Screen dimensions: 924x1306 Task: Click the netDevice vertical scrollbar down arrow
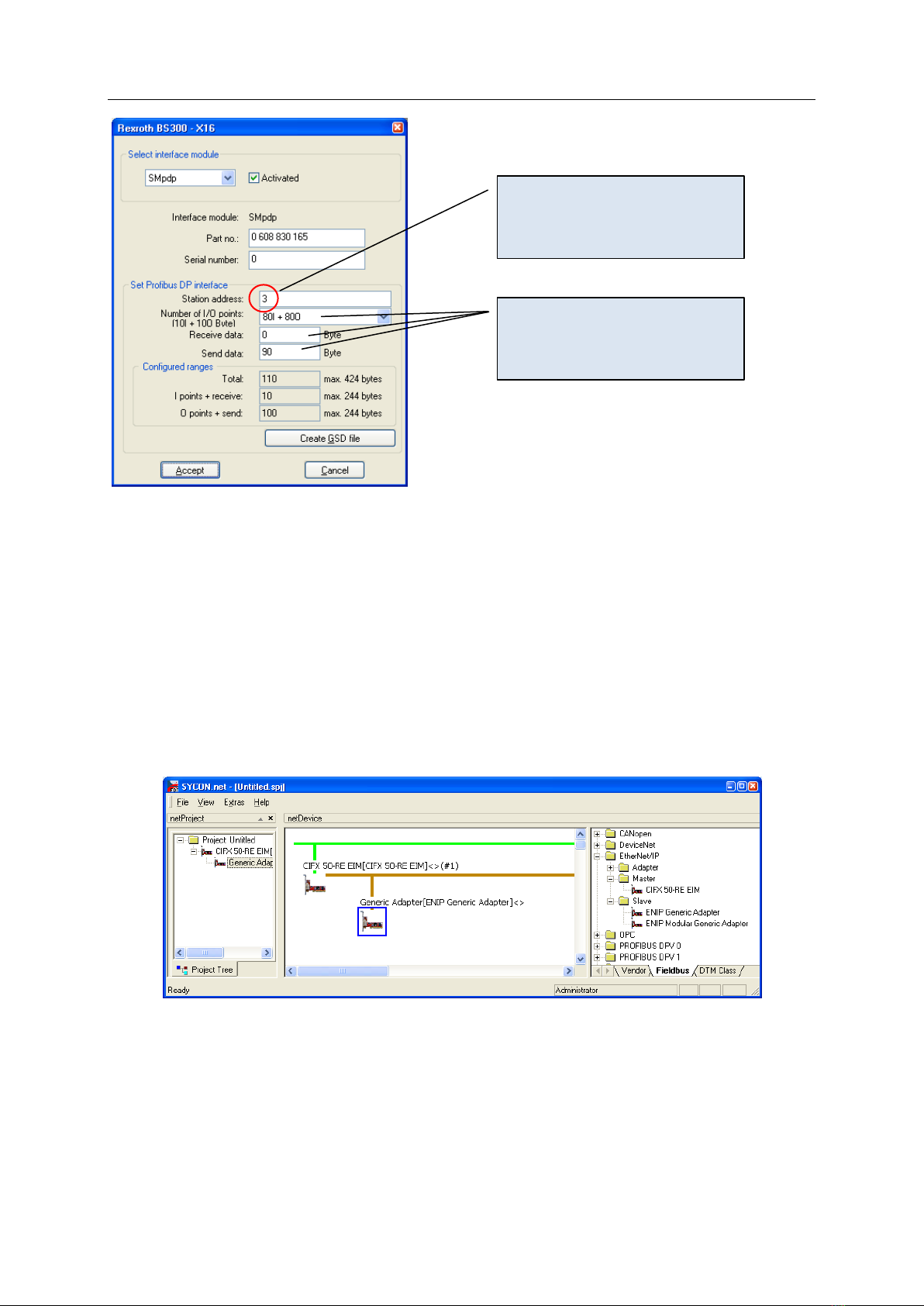point(581,959)
